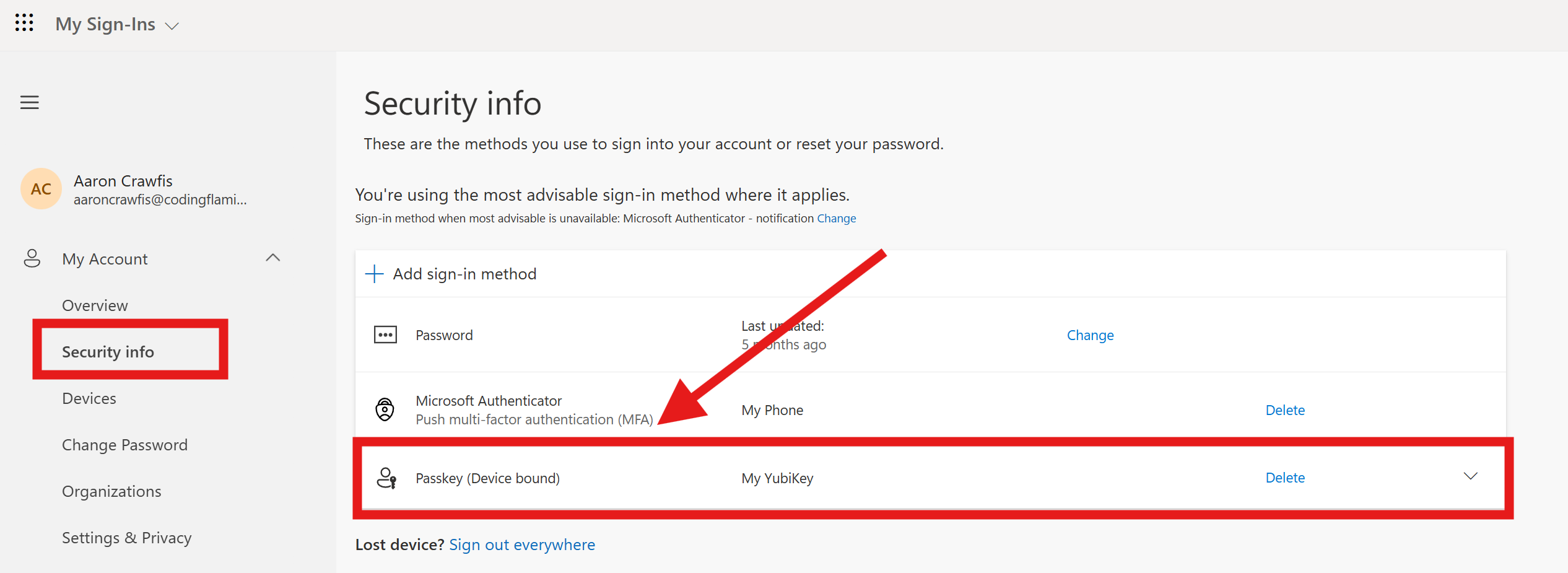Click the AC profile avatar
Viewport: 1568px width, 573px height.
(40, 188)
